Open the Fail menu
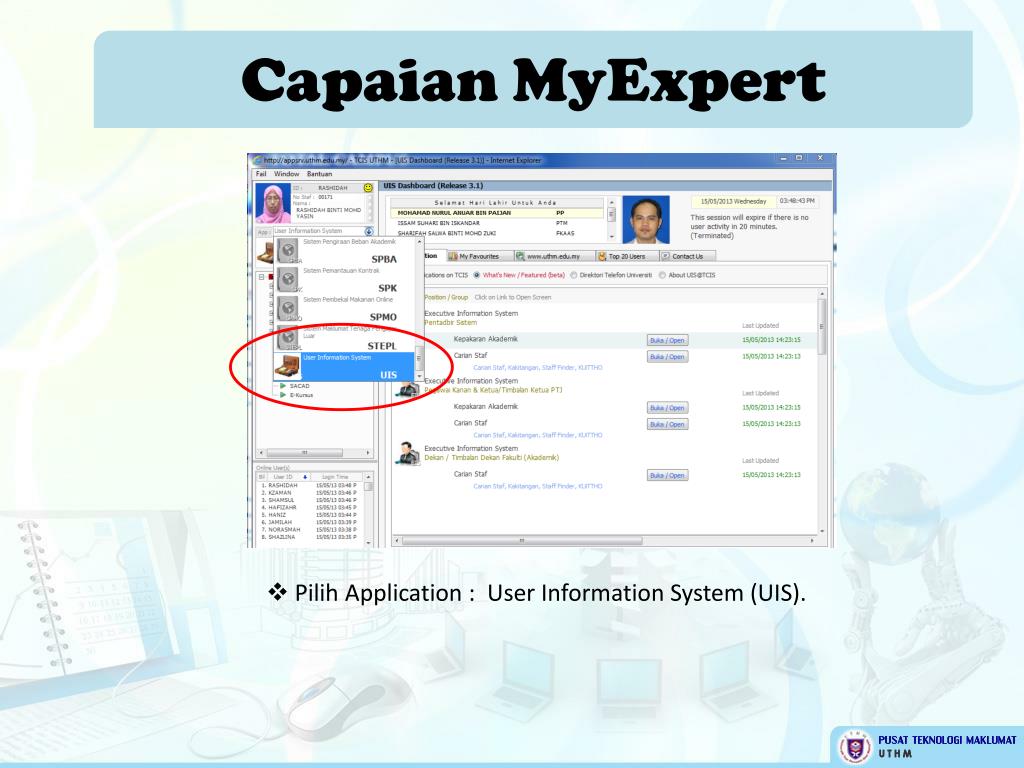Screen dimensions: 1024x768 point(261,174)
